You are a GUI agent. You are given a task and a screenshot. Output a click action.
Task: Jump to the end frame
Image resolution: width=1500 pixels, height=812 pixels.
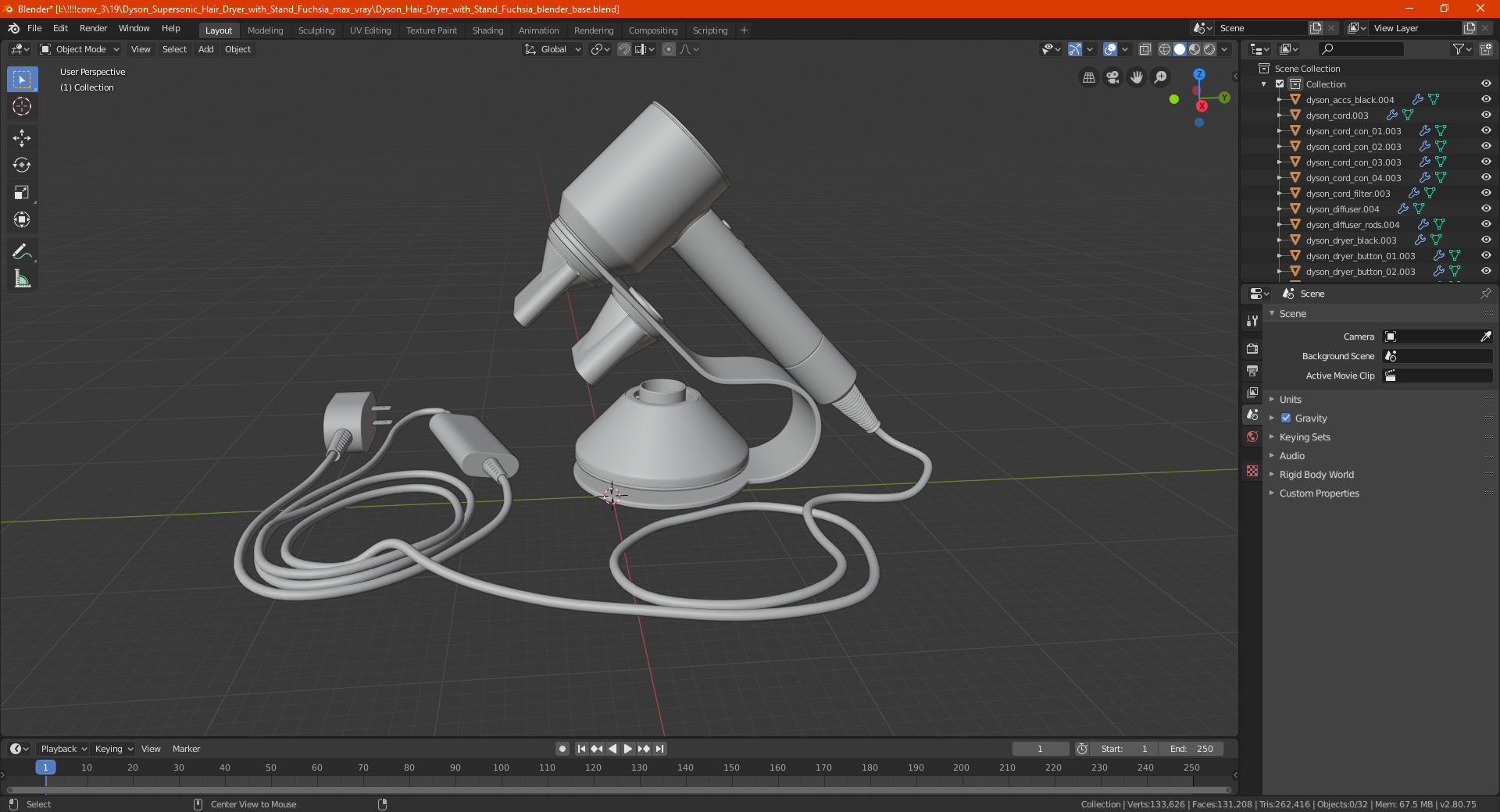tap(660, 749)
